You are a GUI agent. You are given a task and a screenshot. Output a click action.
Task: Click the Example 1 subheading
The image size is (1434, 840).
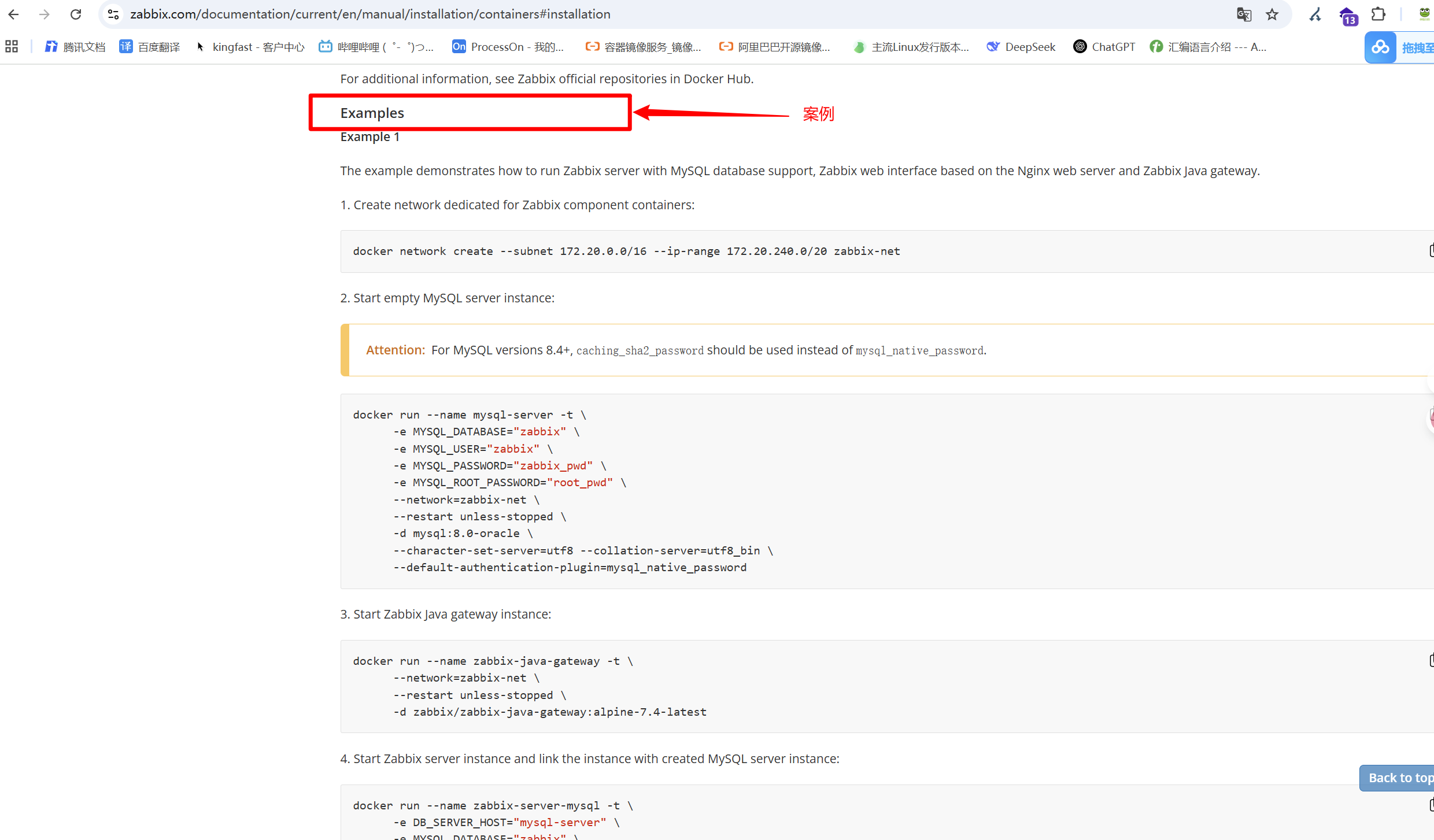(369, 137)
